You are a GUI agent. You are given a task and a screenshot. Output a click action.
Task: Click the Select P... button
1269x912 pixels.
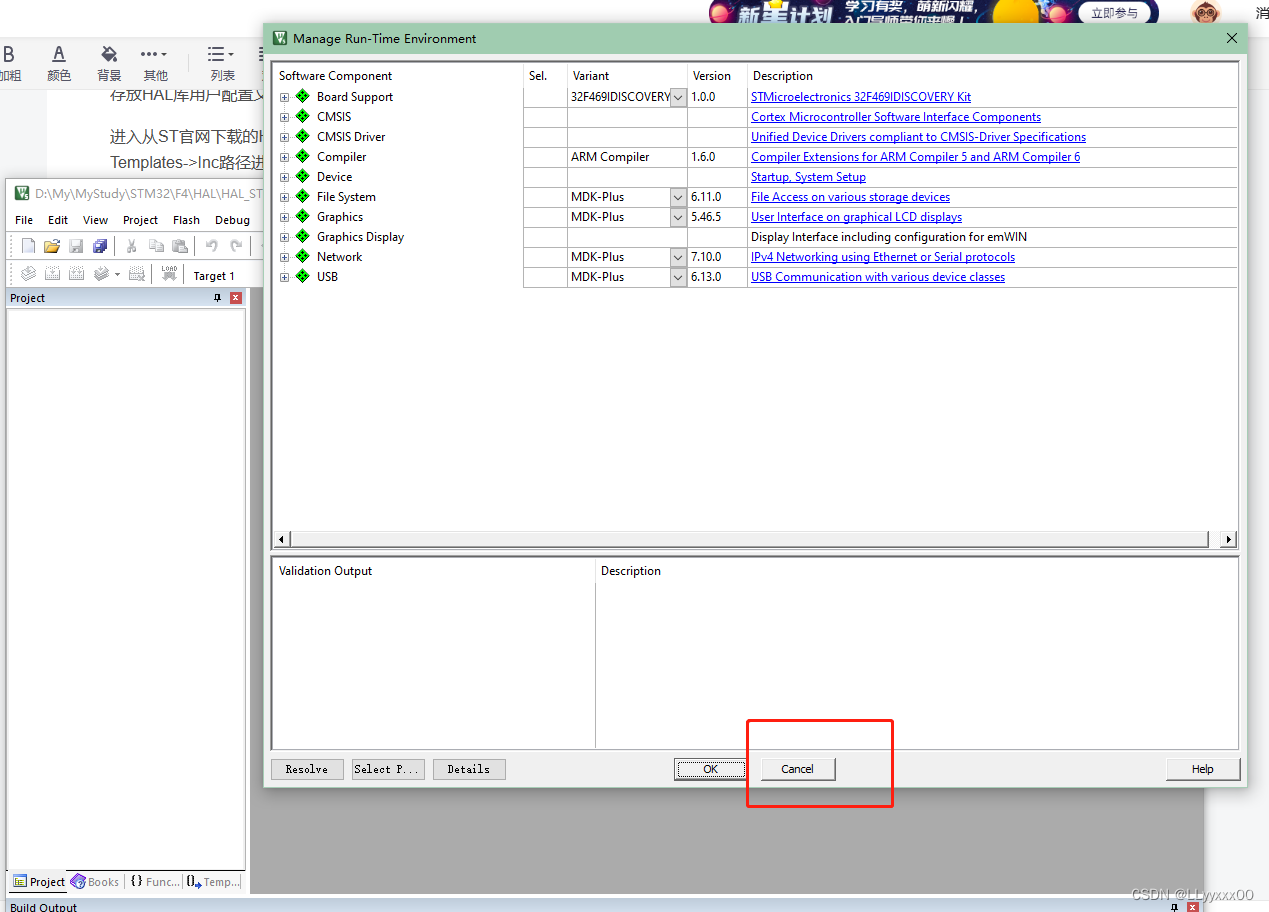pyautogui.click(x=388, y=769)
